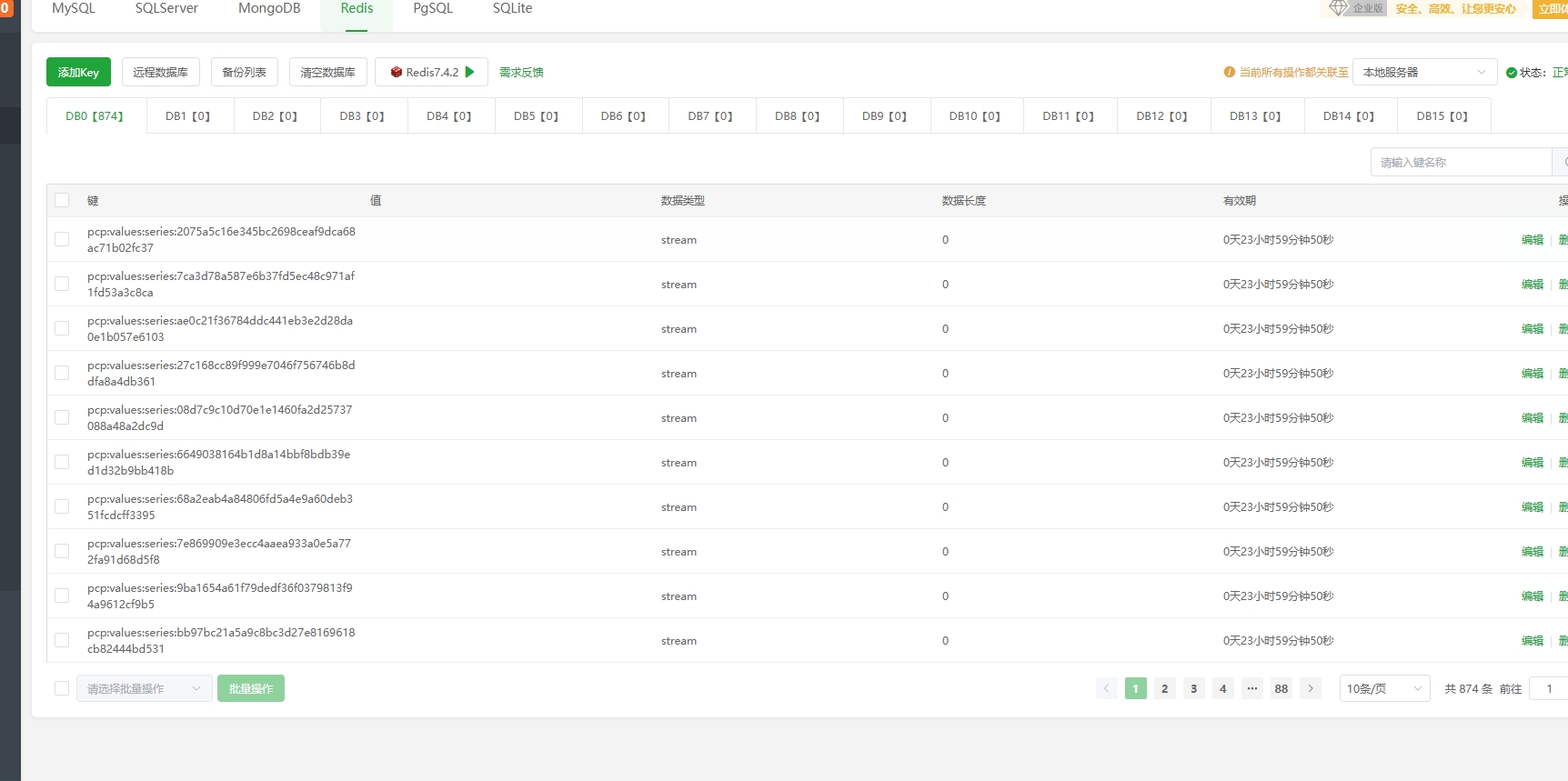The image size is (1568, 781).
Task: Click the 批量操作 batch execute button
Action: [251, 688]
